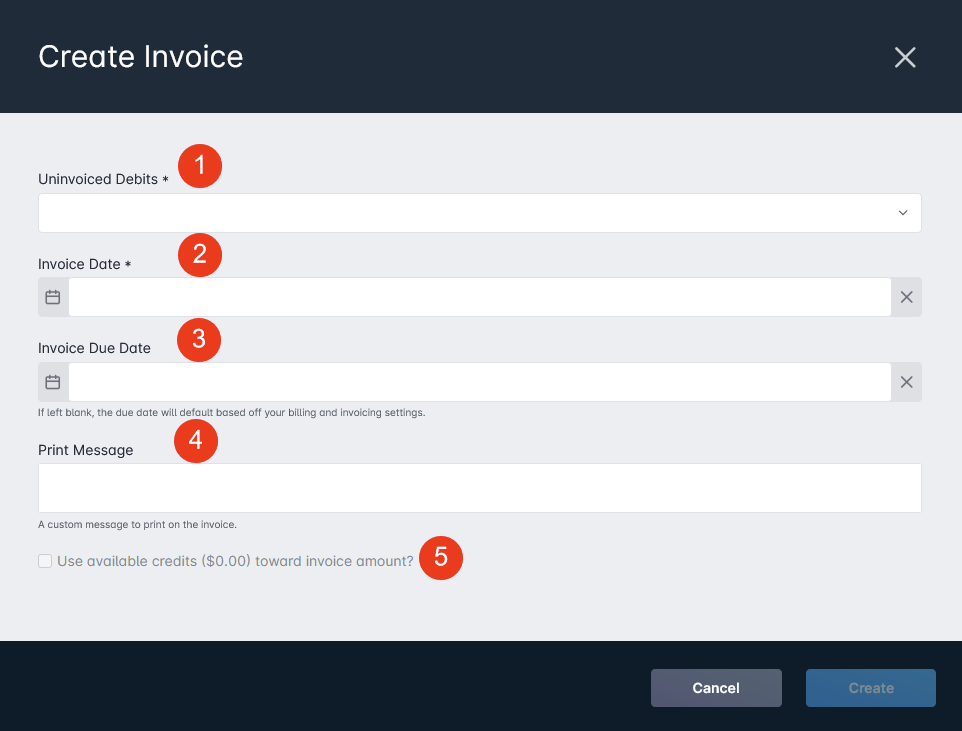This screenshot has width=962, height=731.
Task: Click the 'Create Invoice' dialog title
Action: pos(140,56)
